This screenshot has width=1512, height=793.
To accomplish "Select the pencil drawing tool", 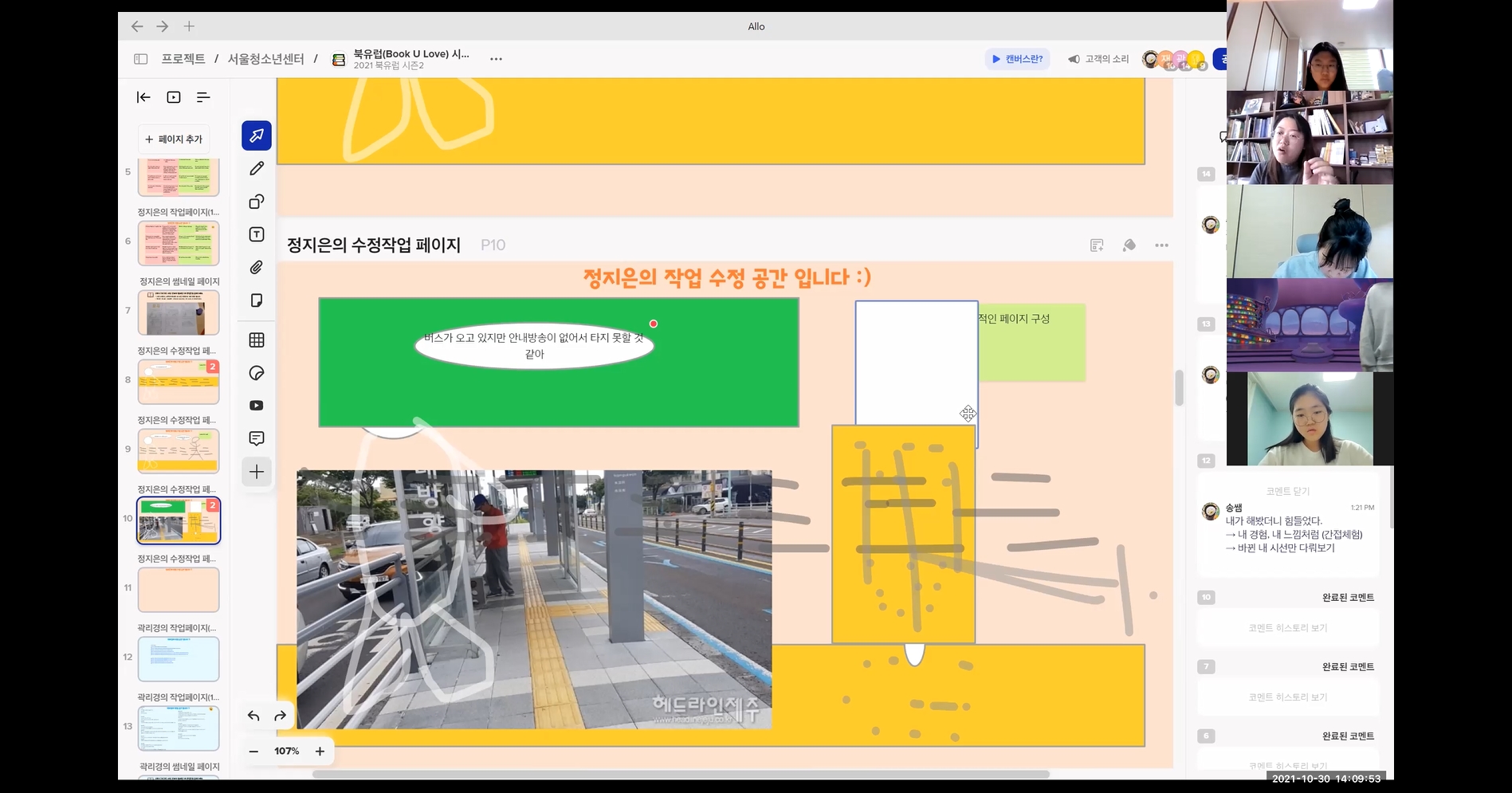I will 257,169.
